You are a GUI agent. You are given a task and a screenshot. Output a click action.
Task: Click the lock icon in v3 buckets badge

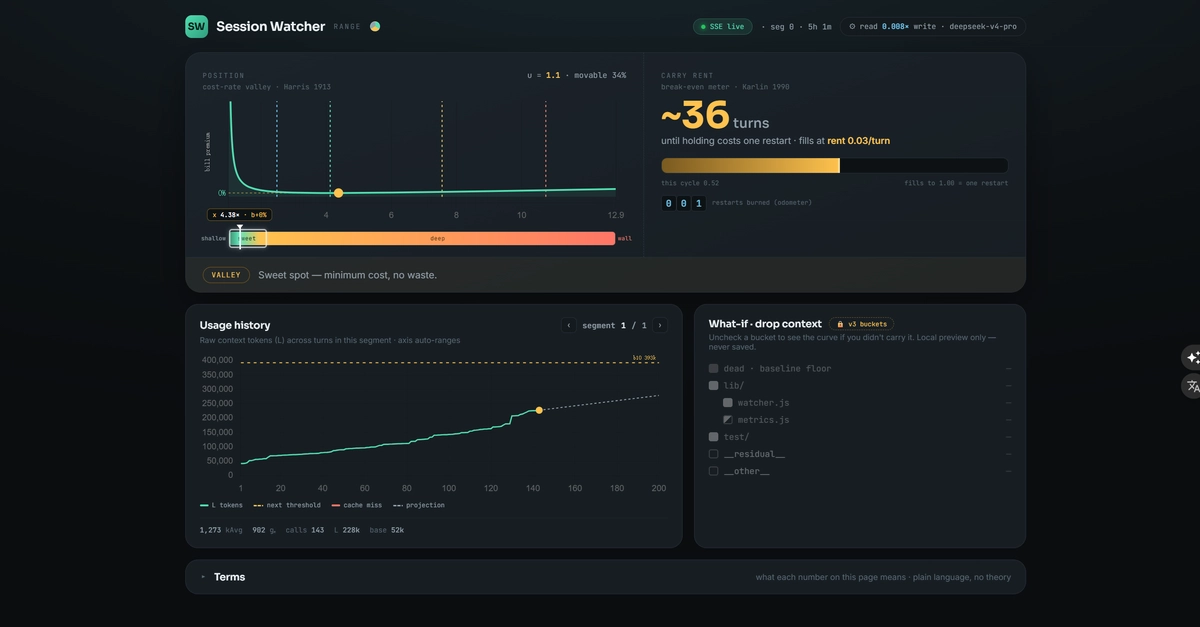840,324
